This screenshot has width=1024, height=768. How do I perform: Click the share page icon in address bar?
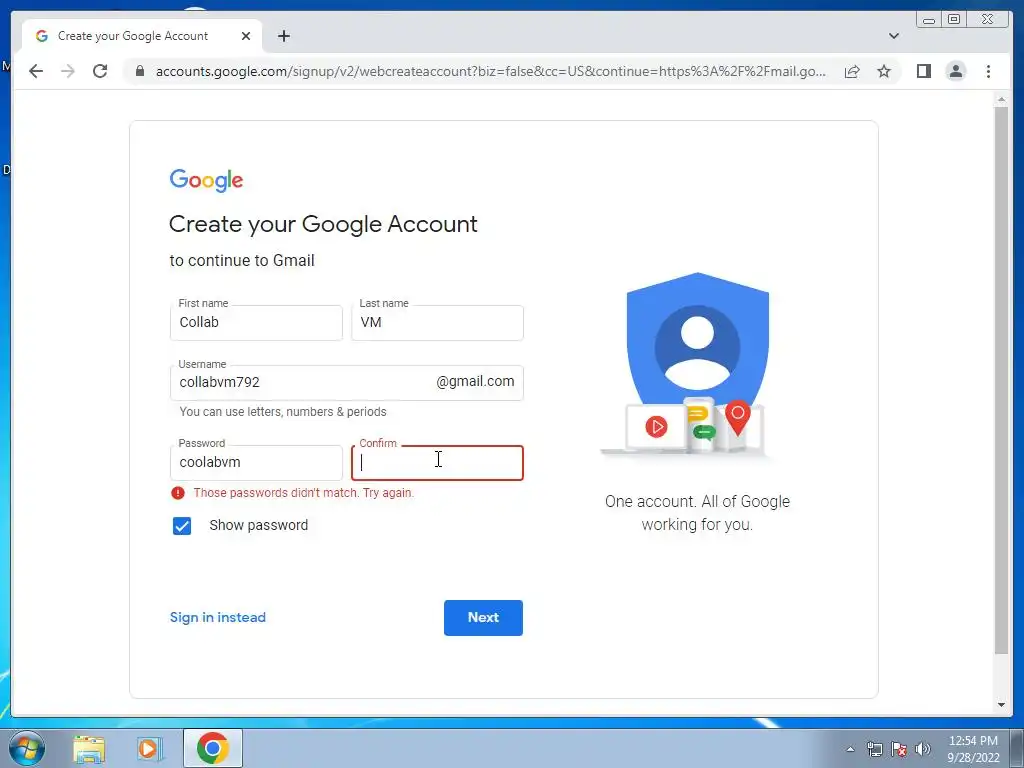point(852,71)
